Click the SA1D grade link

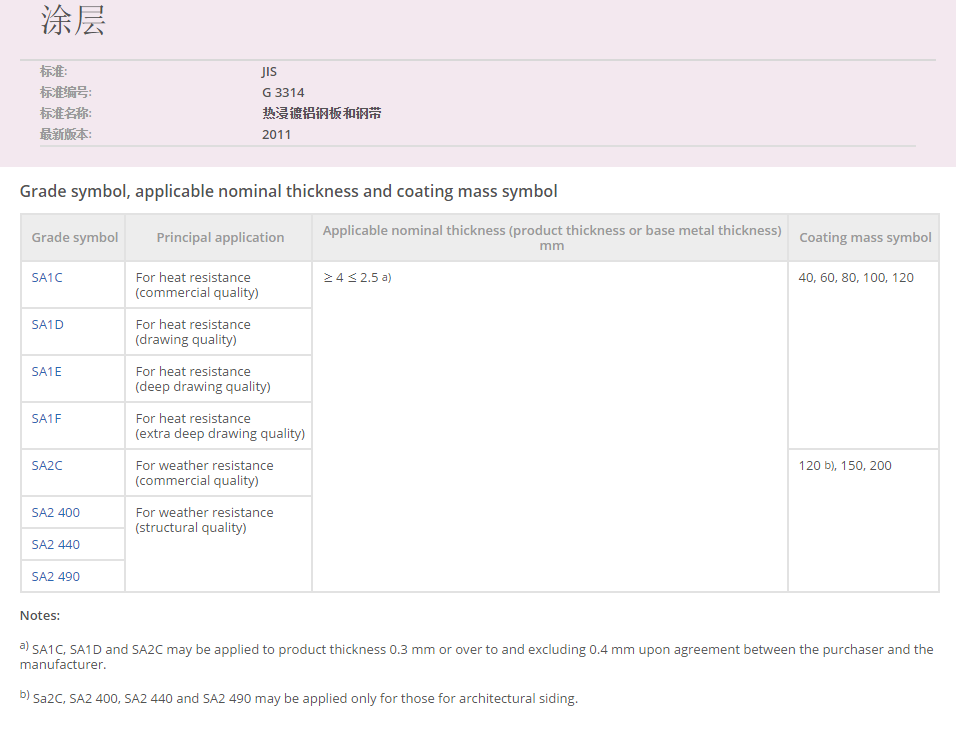click(47, 325)
